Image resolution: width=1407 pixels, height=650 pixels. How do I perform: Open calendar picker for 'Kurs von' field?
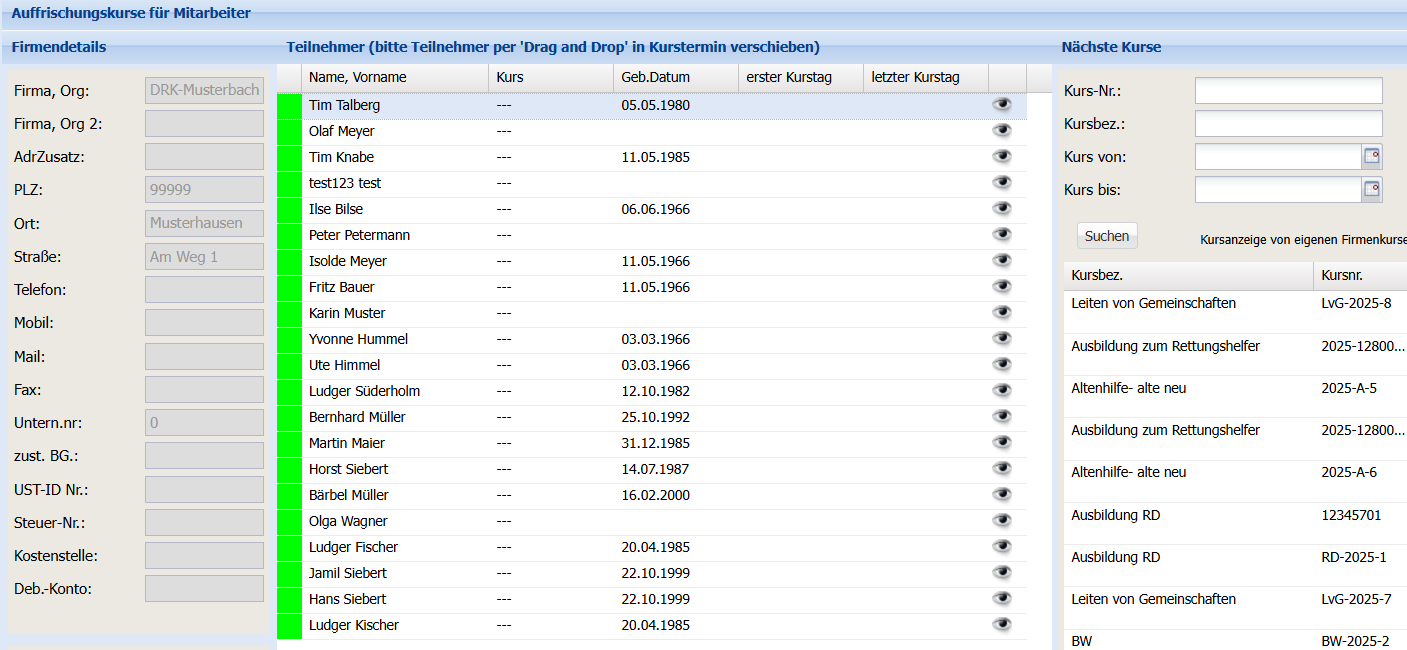[x=1372, y=156]
